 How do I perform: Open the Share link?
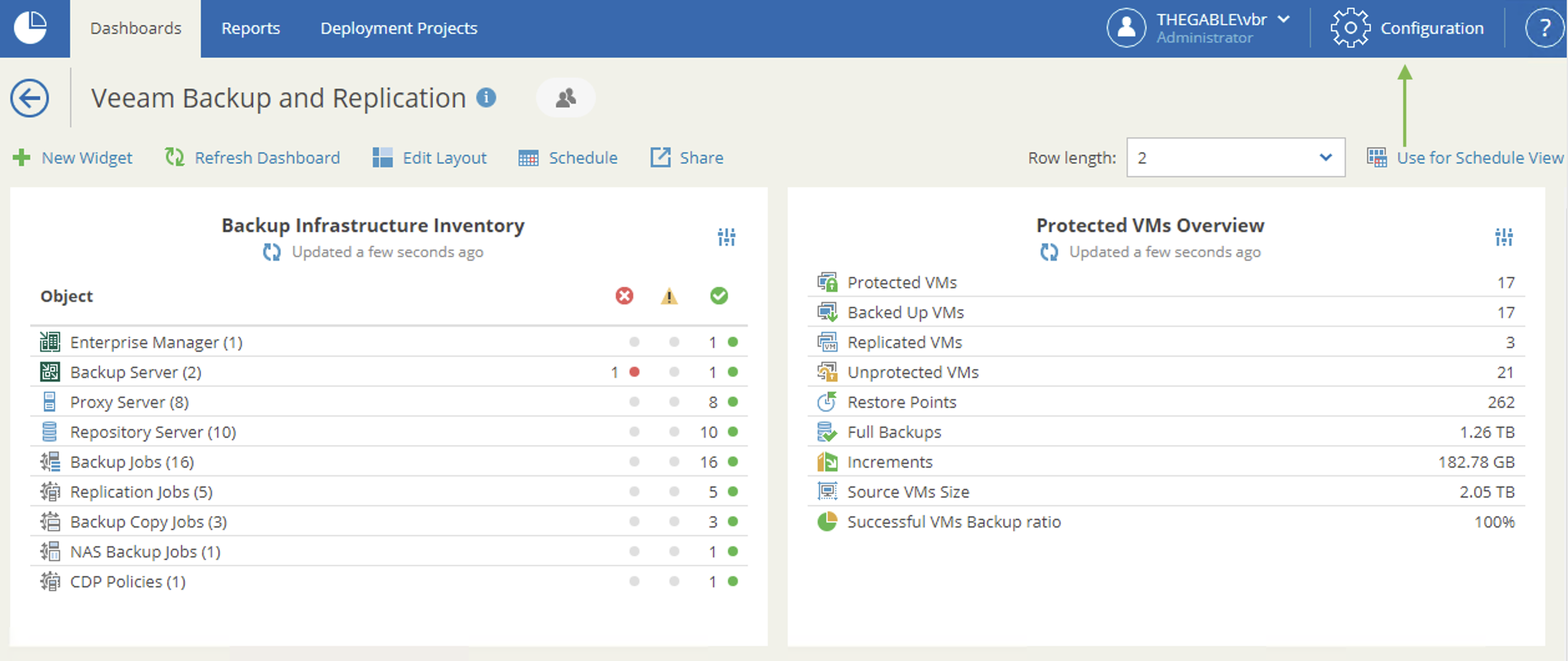pyautogui.click(x=701, y=158)
